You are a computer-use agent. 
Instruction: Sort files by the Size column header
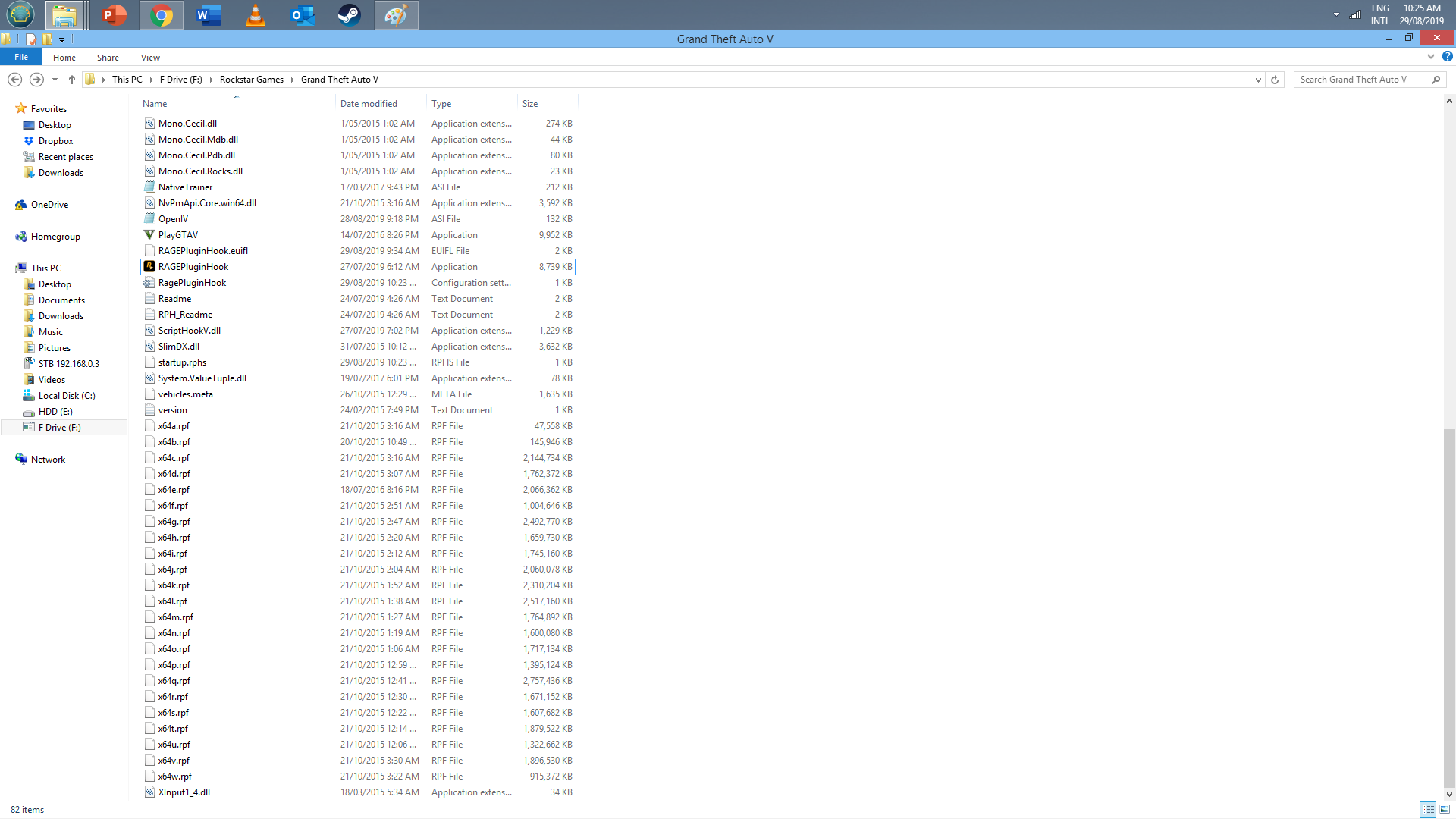click(x=530, y=104)
